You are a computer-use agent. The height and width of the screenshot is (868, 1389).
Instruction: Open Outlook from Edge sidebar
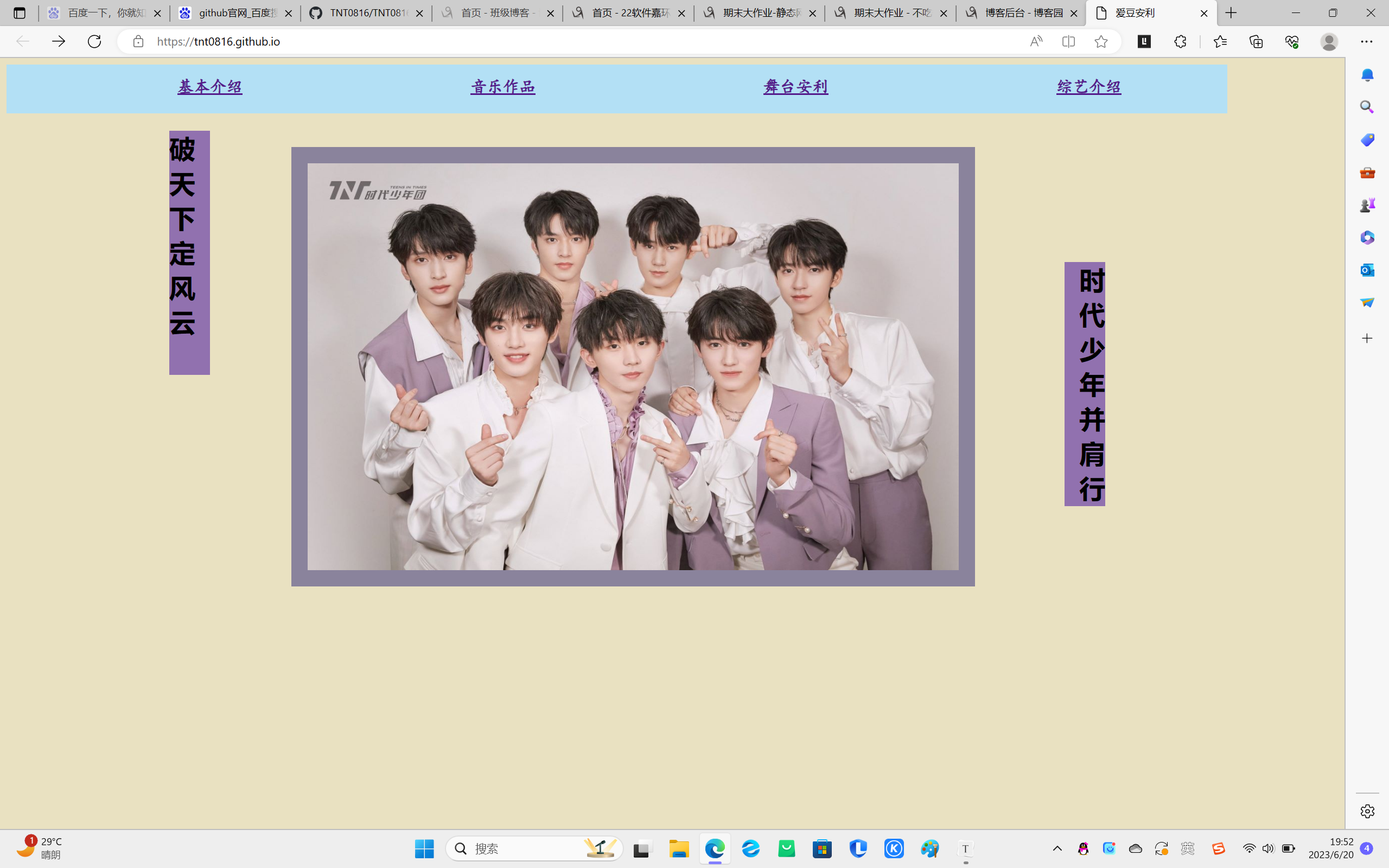(x=1367, y=270)
